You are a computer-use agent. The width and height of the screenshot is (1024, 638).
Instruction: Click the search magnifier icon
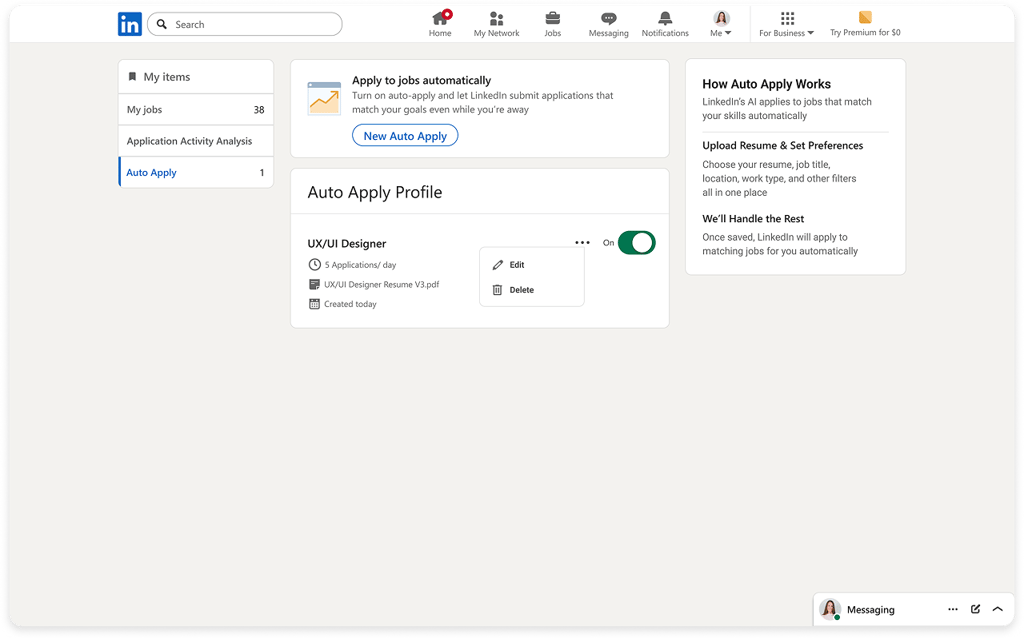tap(162, 24)
